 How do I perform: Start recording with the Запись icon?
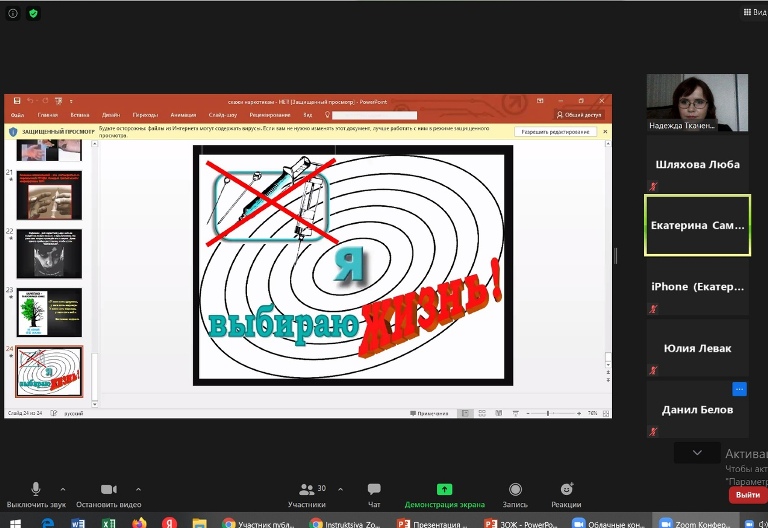pyautogui.click(x=515, y=489)
